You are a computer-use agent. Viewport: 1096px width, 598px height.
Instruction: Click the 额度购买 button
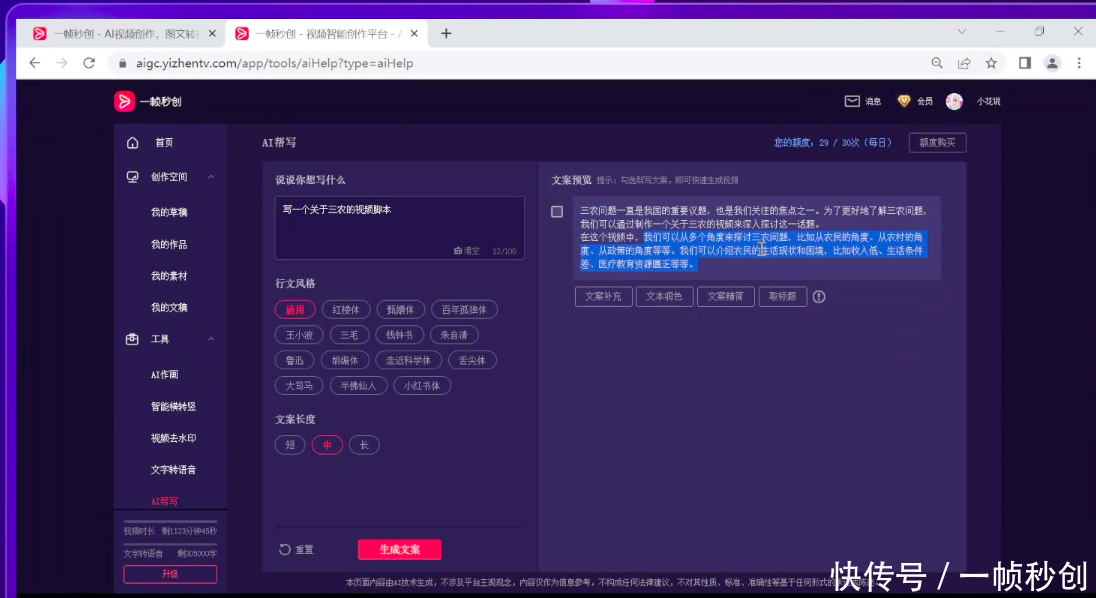937,143
